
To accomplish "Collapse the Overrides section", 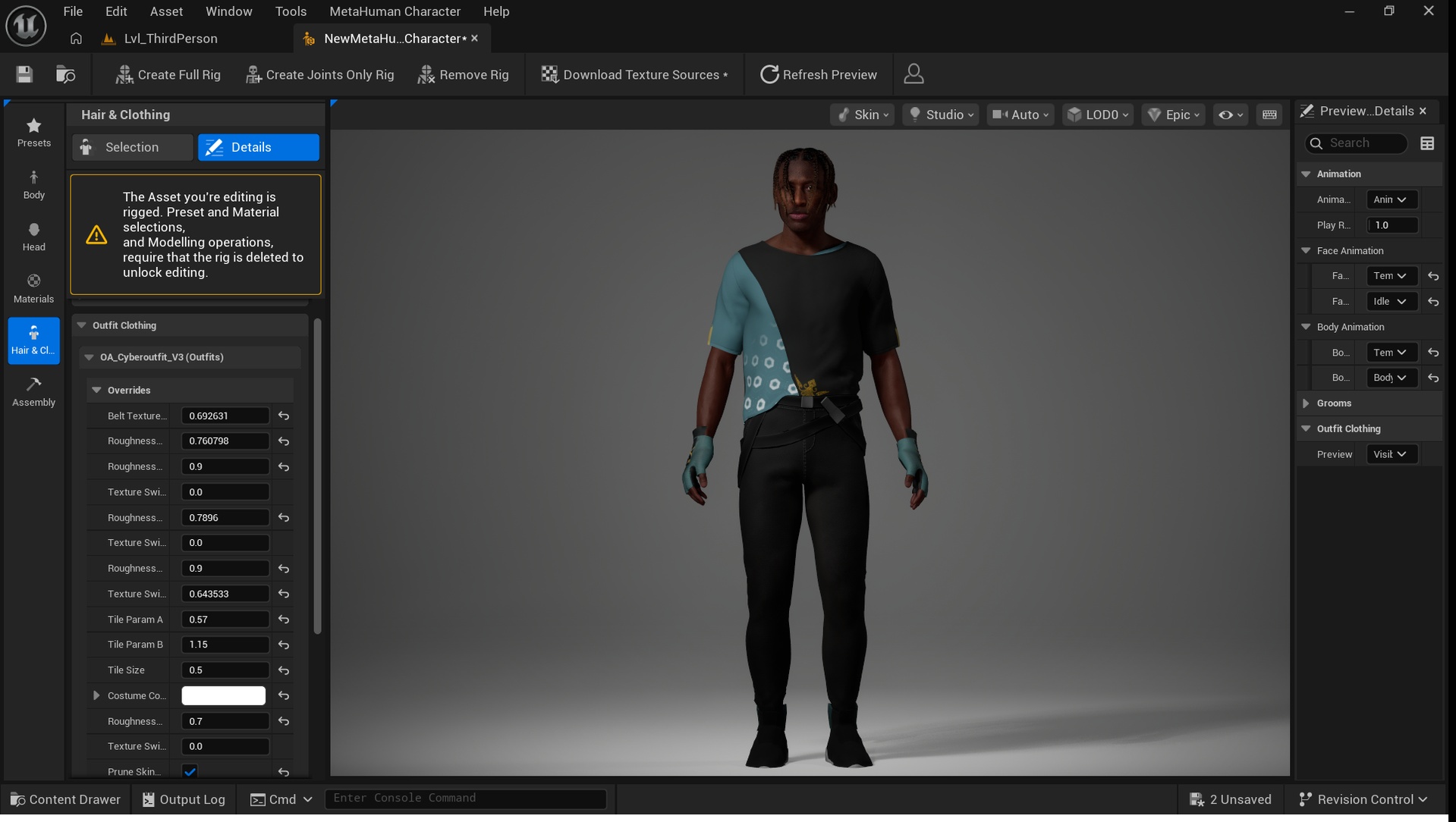I will 96,391.
